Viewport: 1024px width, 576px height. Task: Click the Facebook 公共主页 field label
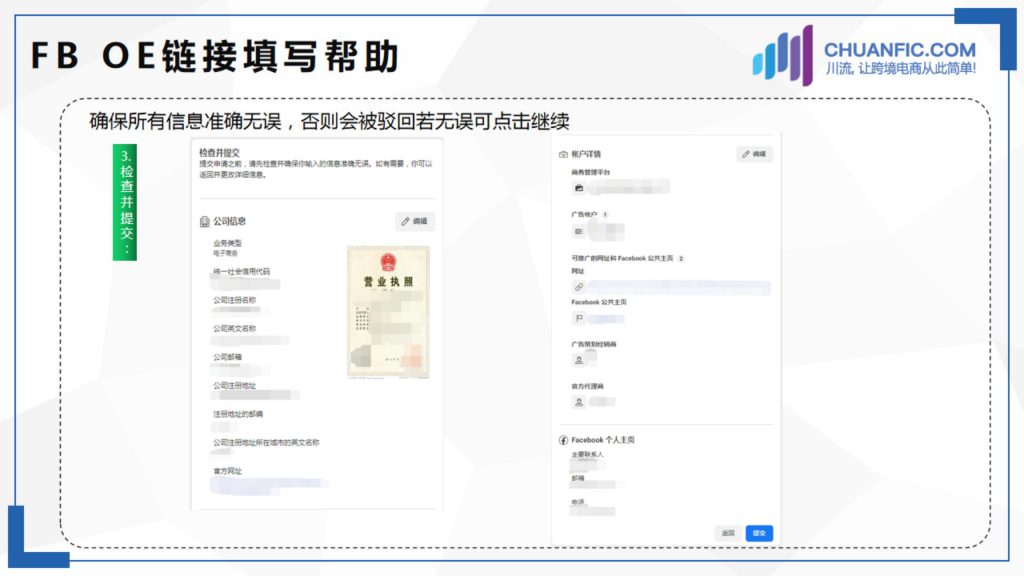click(x=599, y=302)
